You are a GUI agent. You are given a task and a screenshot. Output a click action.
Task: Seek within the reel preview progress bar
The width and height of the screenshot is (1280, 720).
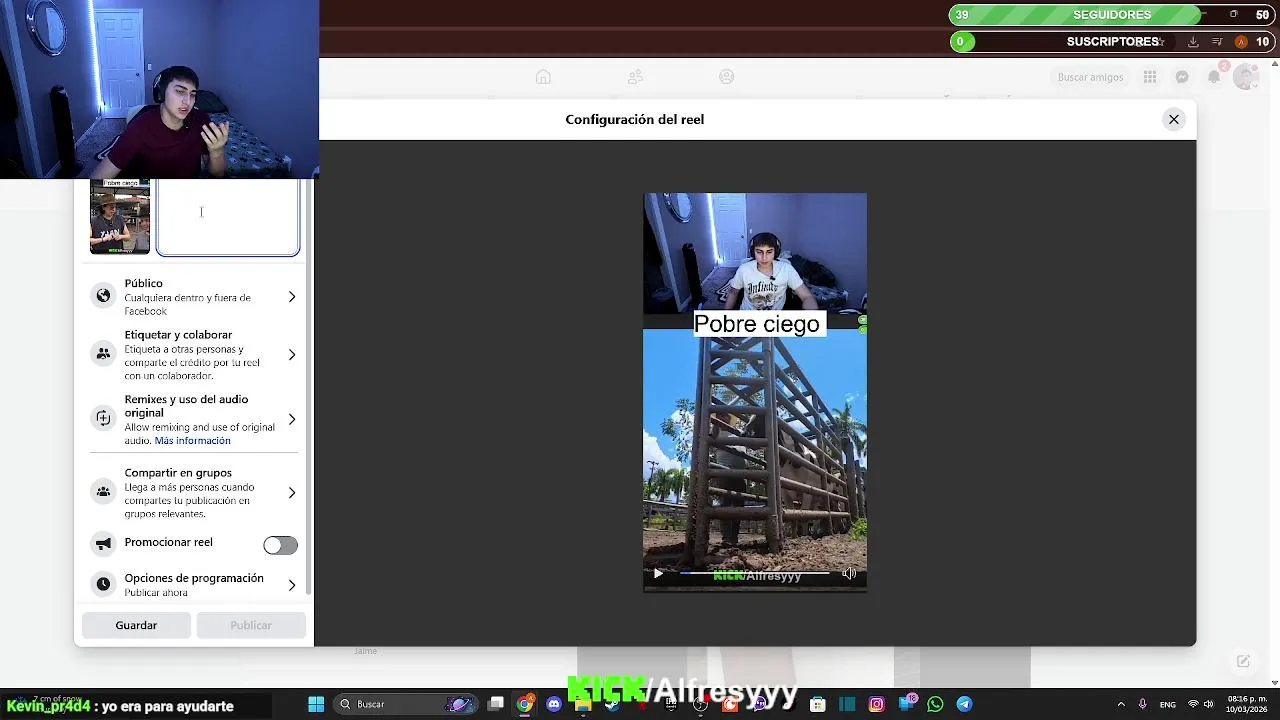click(754, 574)
